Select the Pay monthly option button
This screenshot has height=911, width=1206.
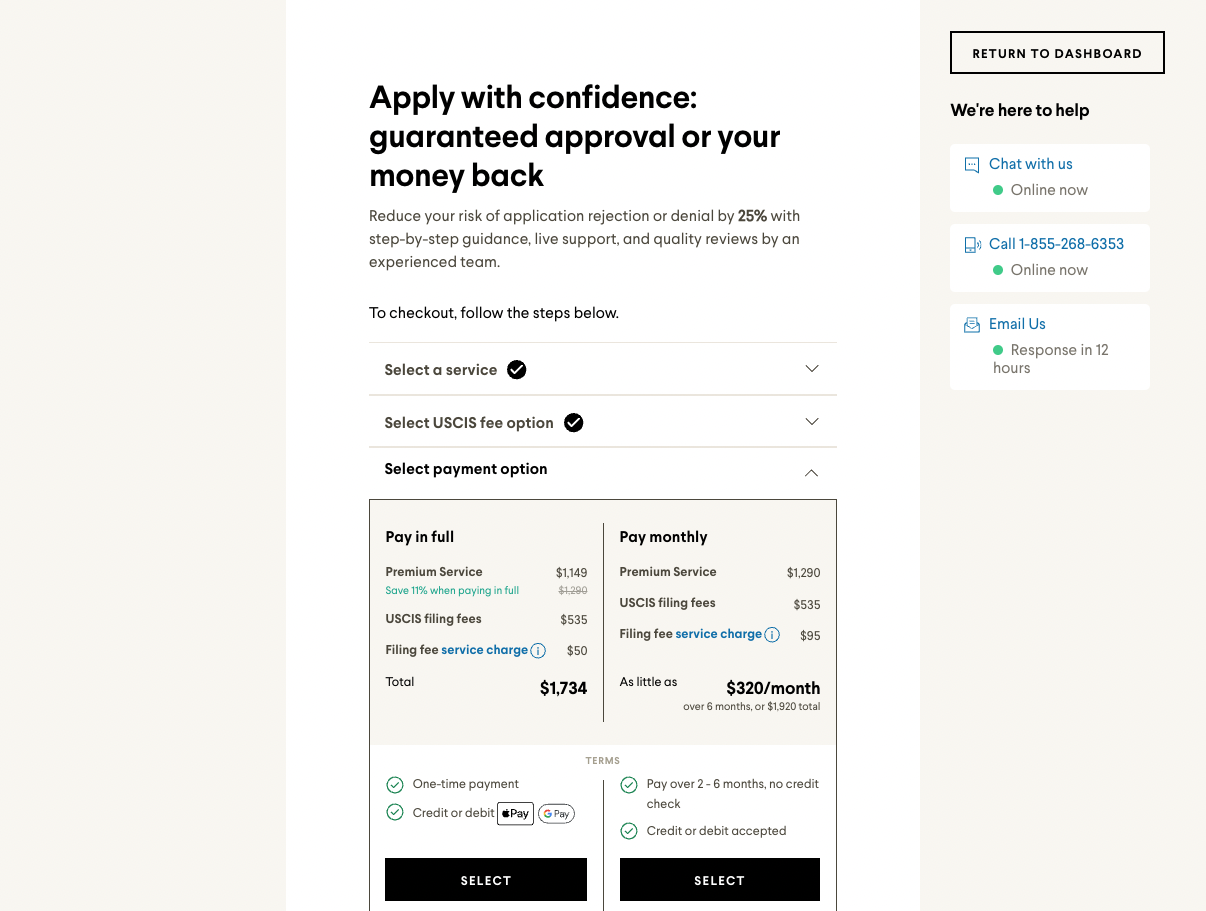[x=720, y=880]
